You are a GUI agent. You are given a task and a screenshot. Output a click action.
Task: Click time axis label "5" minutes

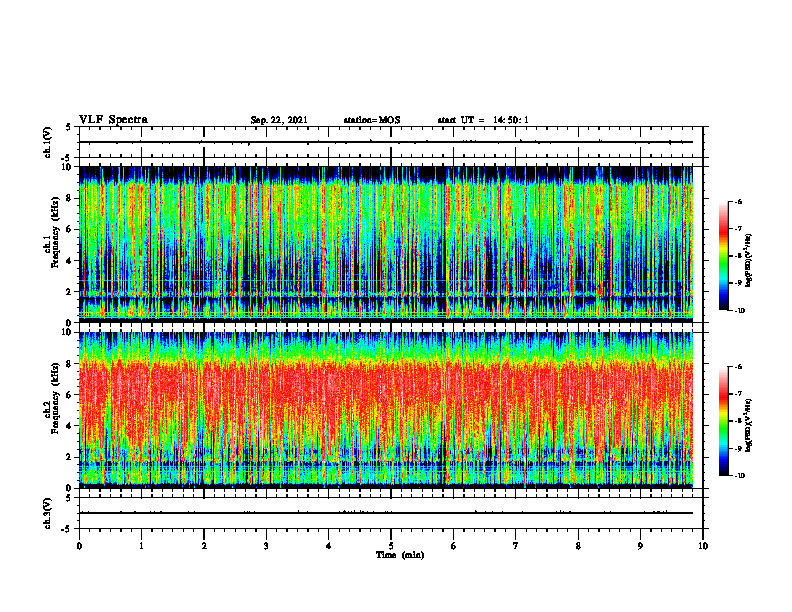(391, 546)
